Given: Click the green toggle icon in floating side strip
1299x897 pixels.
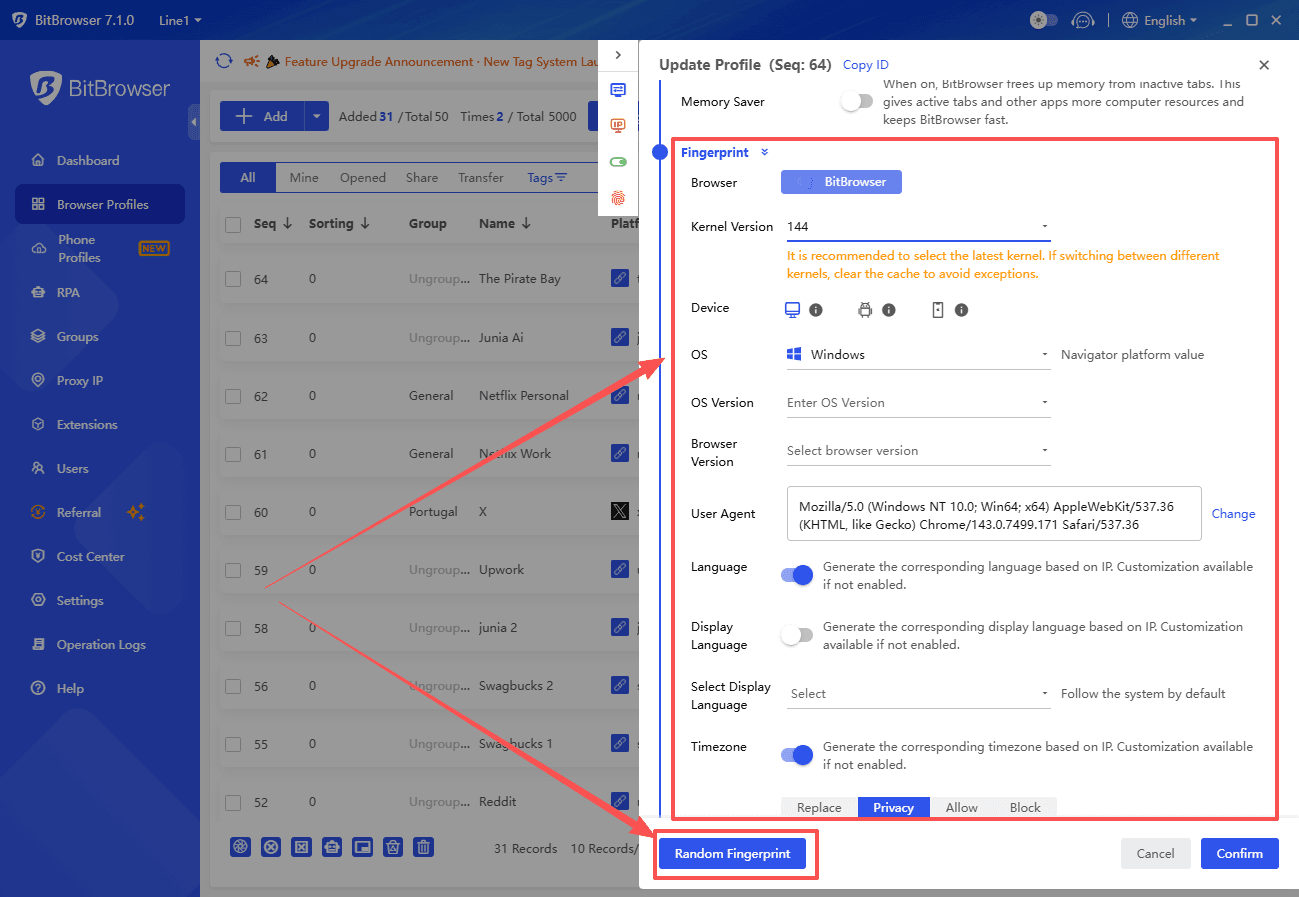Looking at the screenshot, I should (x=618, y=162).
